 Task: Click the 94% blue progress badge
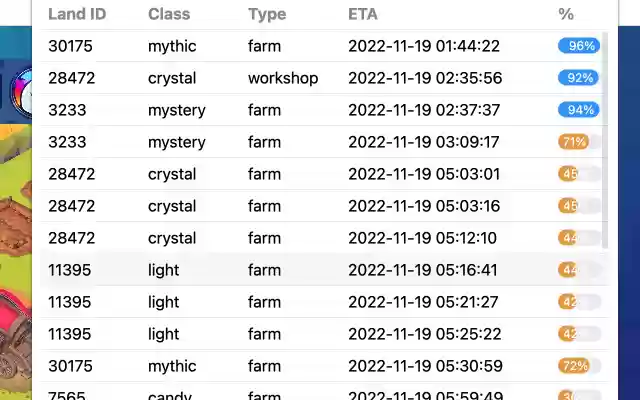tap(579, 110)
